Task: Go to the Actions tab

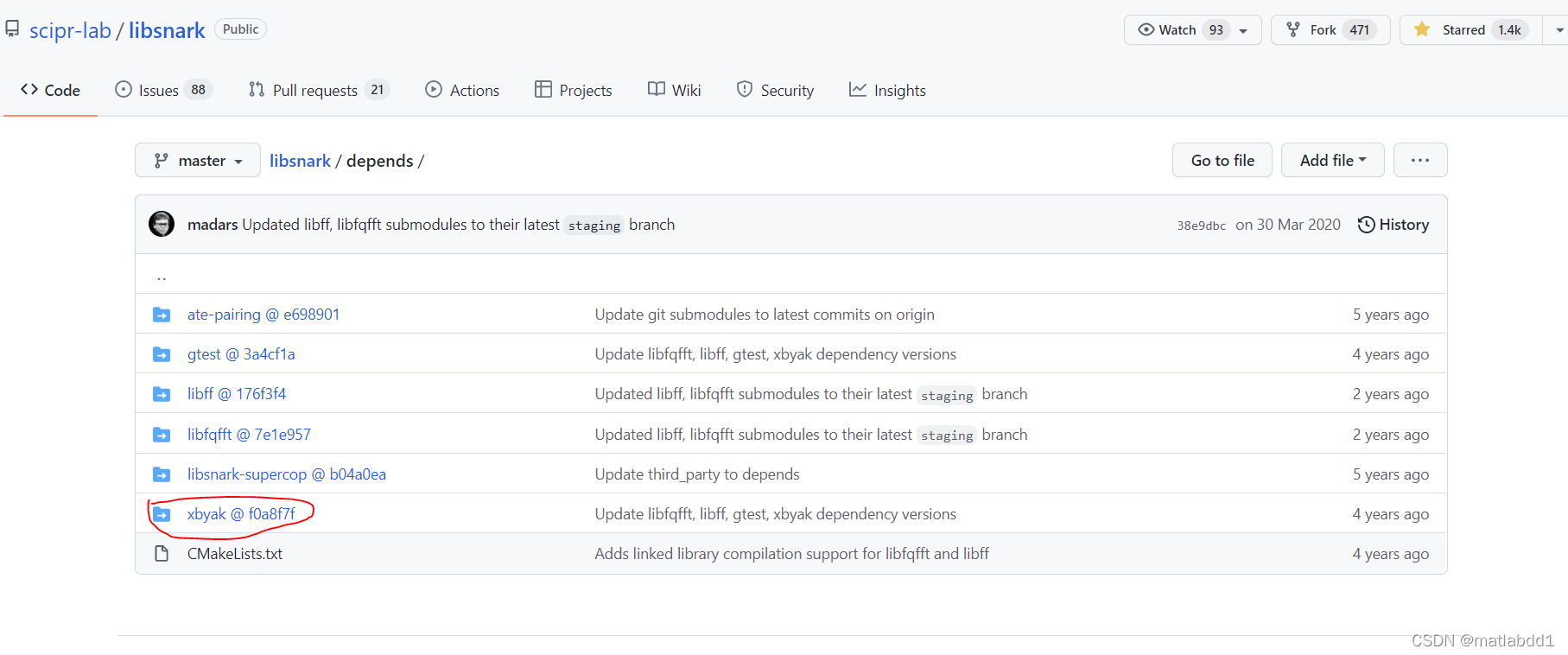Action: click(462, 90)
